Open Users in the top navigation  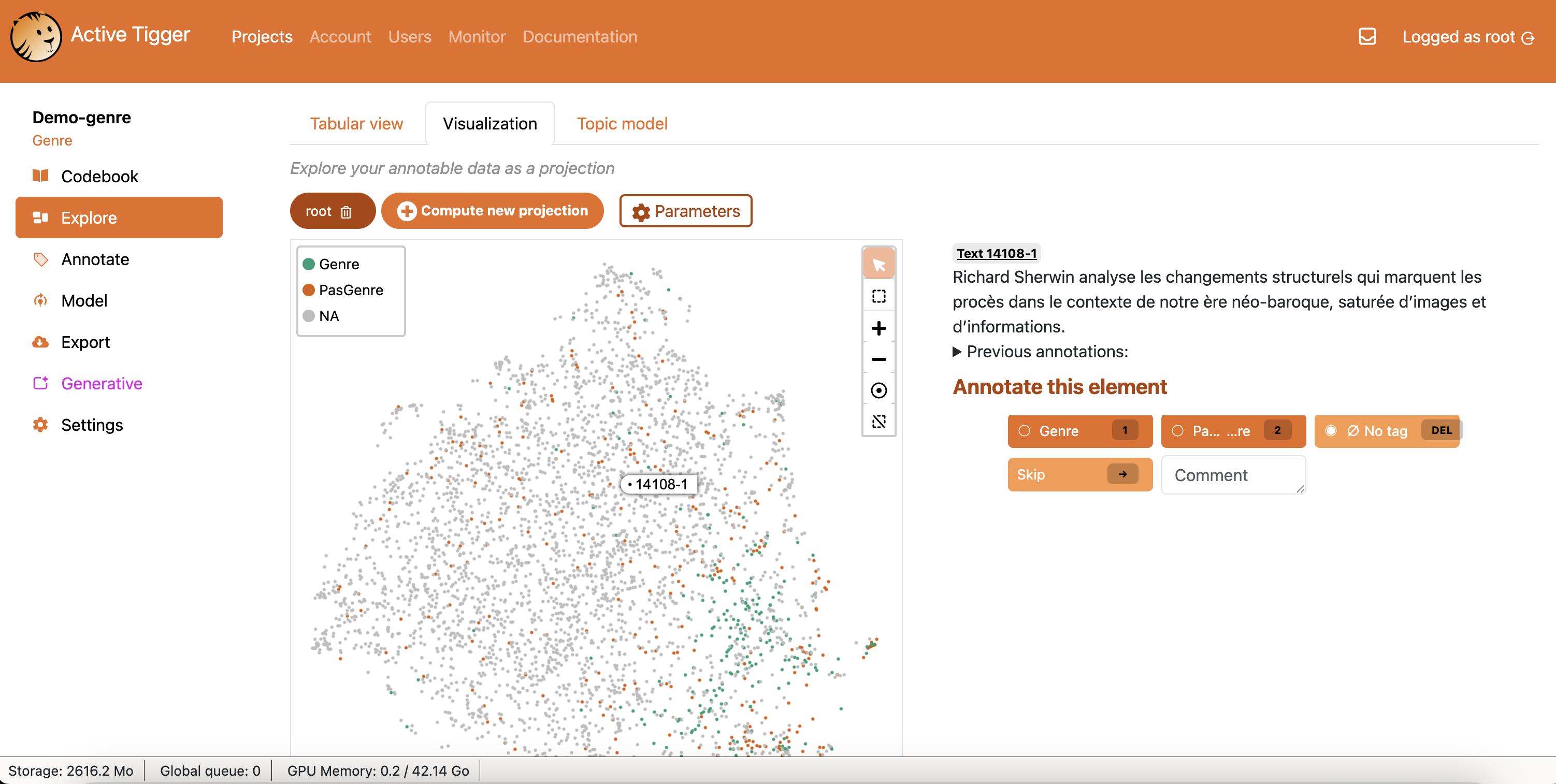tap(410, 36)
